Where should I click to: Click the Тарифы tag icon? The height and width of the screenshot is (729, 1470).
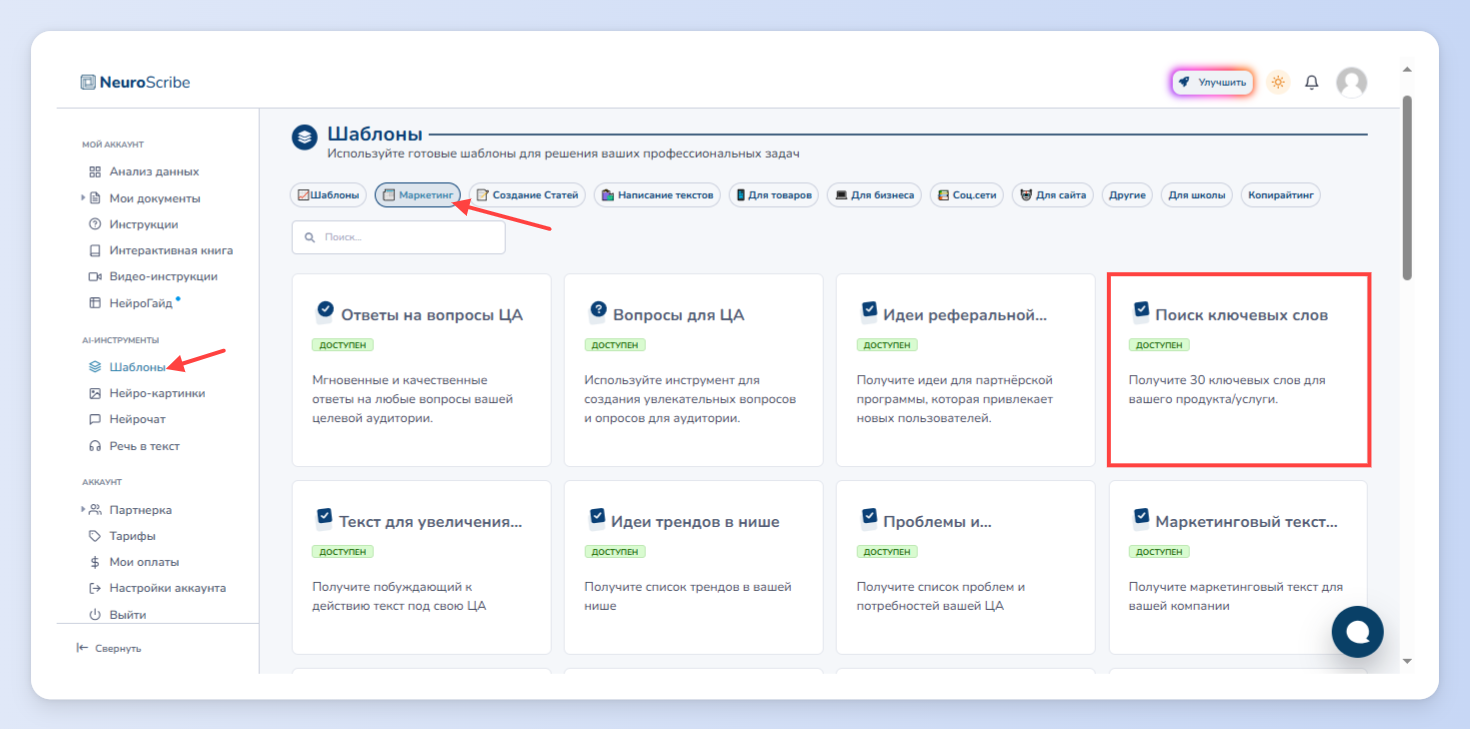point(95,536)
